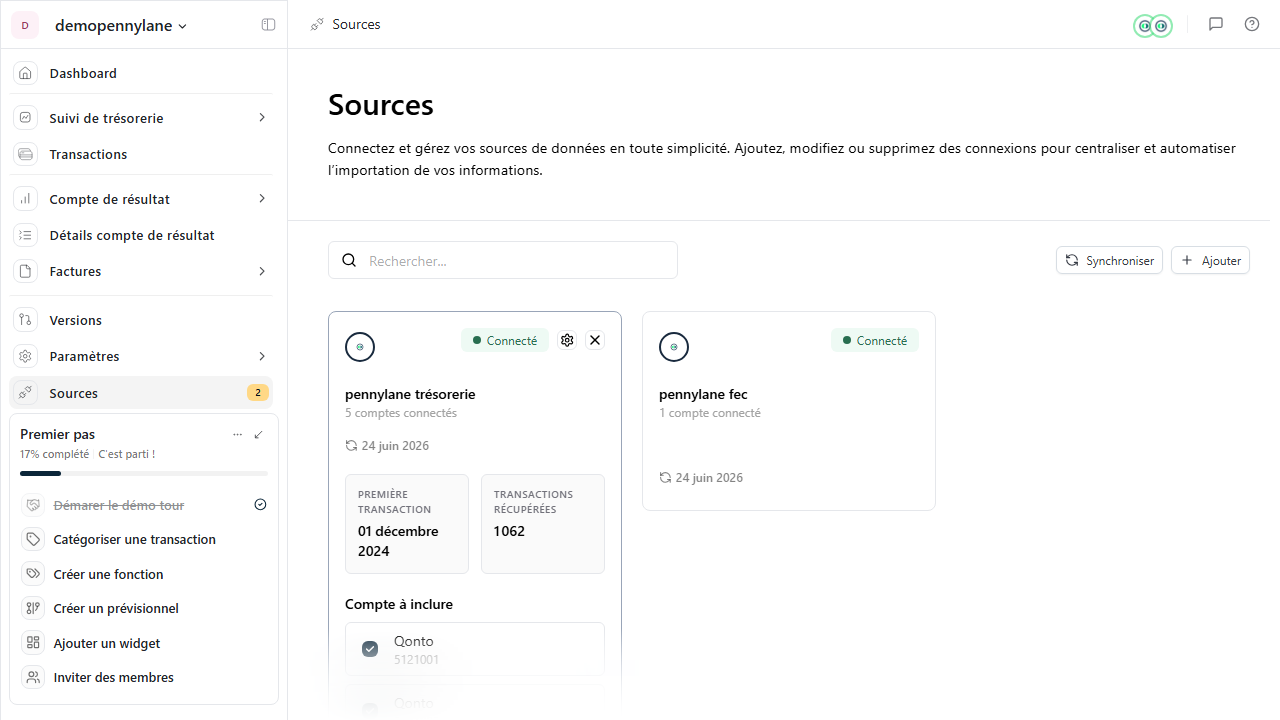1280x720 pixels.
Task: Click the Factures document icon
Action: click(25, 271)
